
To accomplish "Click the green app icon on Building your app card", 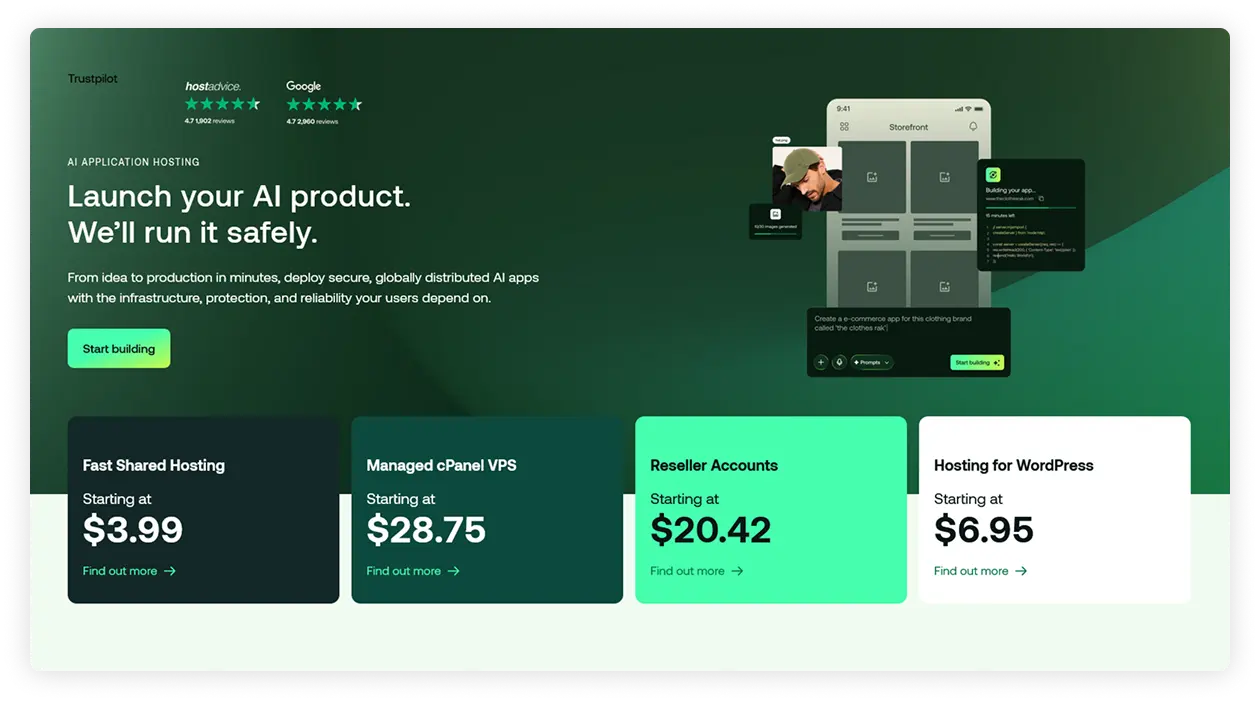I will [993, 175].
